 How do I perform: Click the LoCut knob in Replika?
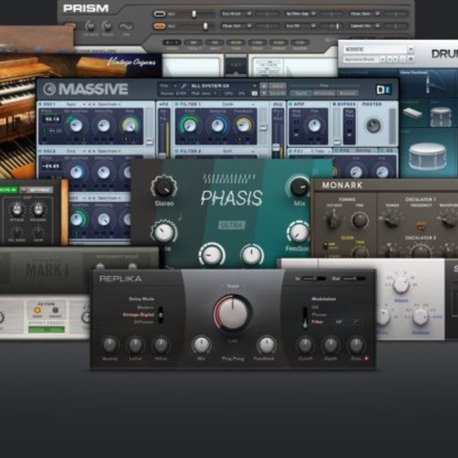pos(135,345)
